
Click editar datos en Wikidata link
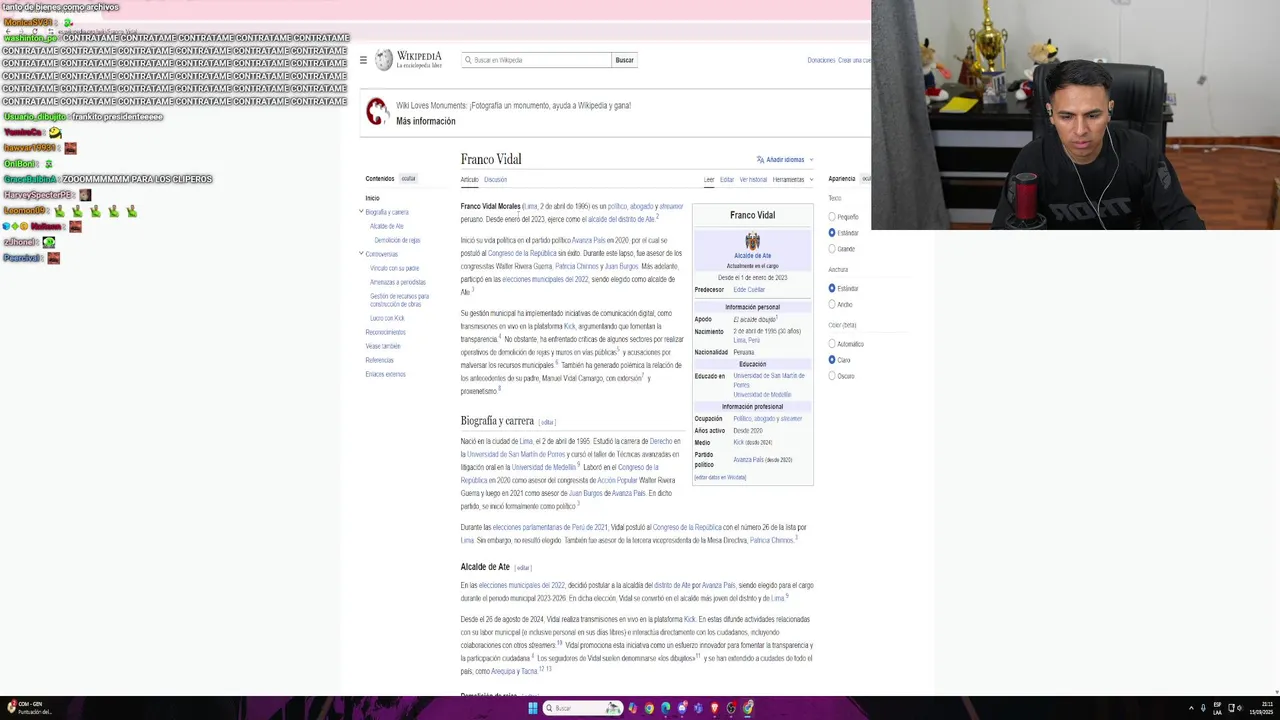tap(720, 477)
